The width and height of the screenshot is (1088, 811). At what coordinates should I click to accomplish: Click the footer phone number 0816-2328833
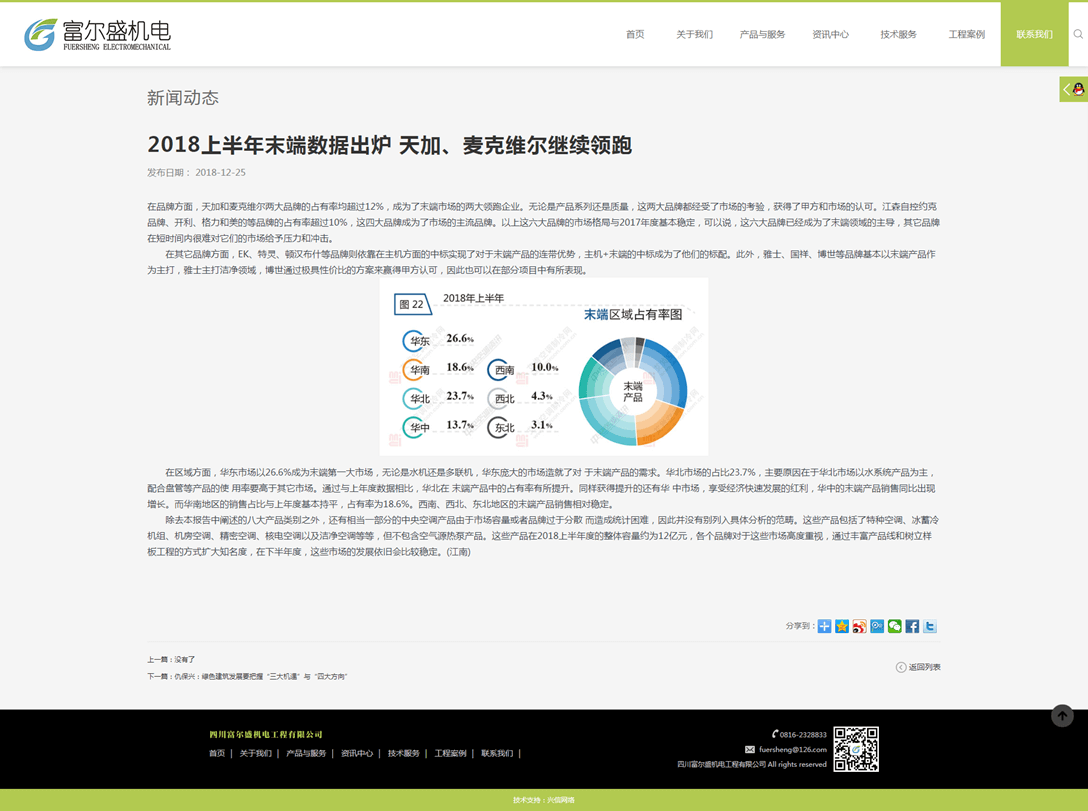(x=804, y=734)
